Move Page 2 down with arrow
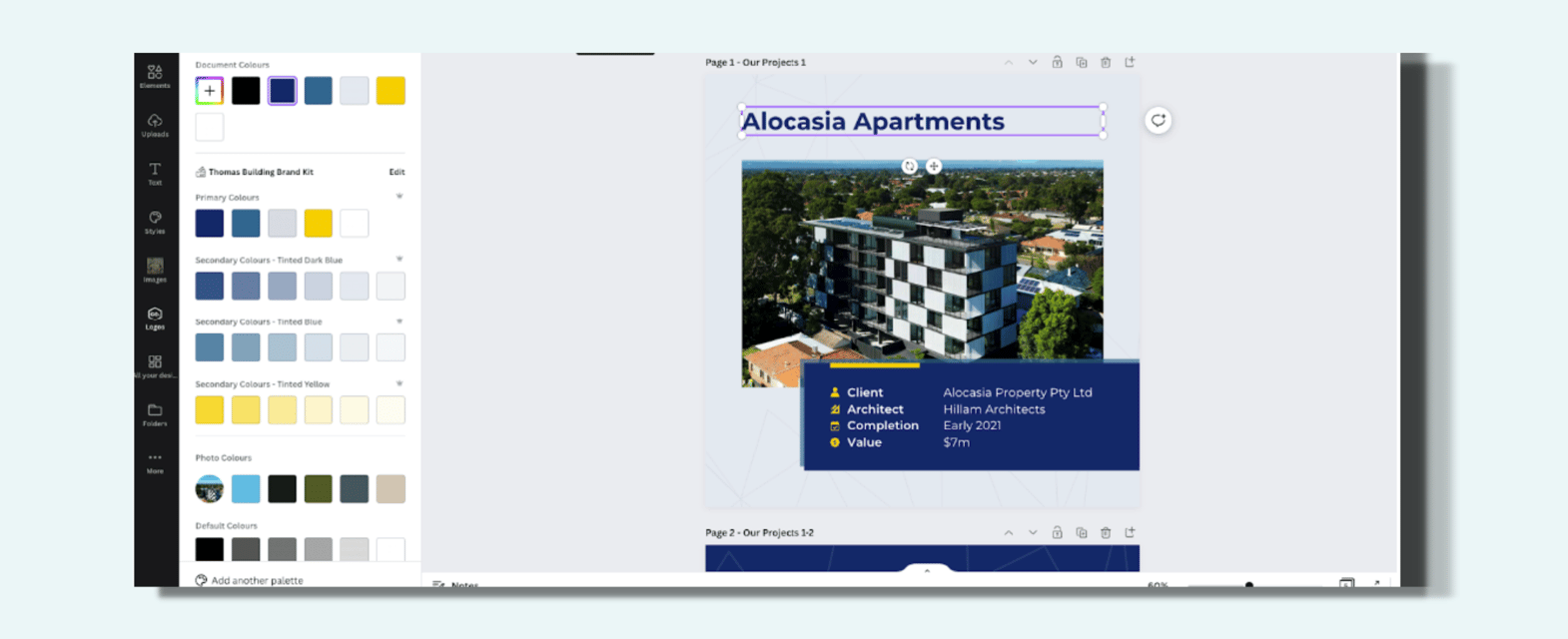Screen dimensions: 1568x639 point(1033,532)
